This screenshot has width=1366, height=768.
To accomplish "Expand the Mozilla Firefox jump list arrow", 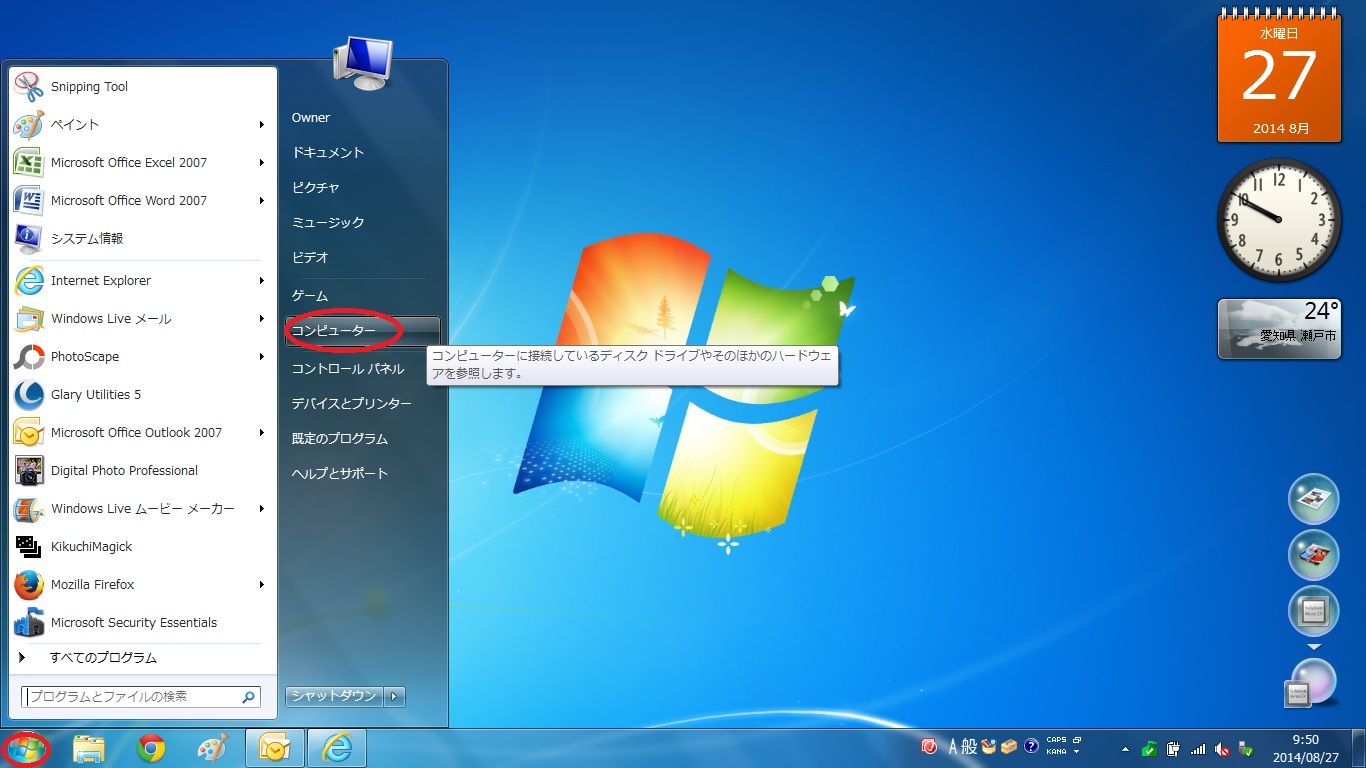I will pyautogui.click(x=261, y=585).
